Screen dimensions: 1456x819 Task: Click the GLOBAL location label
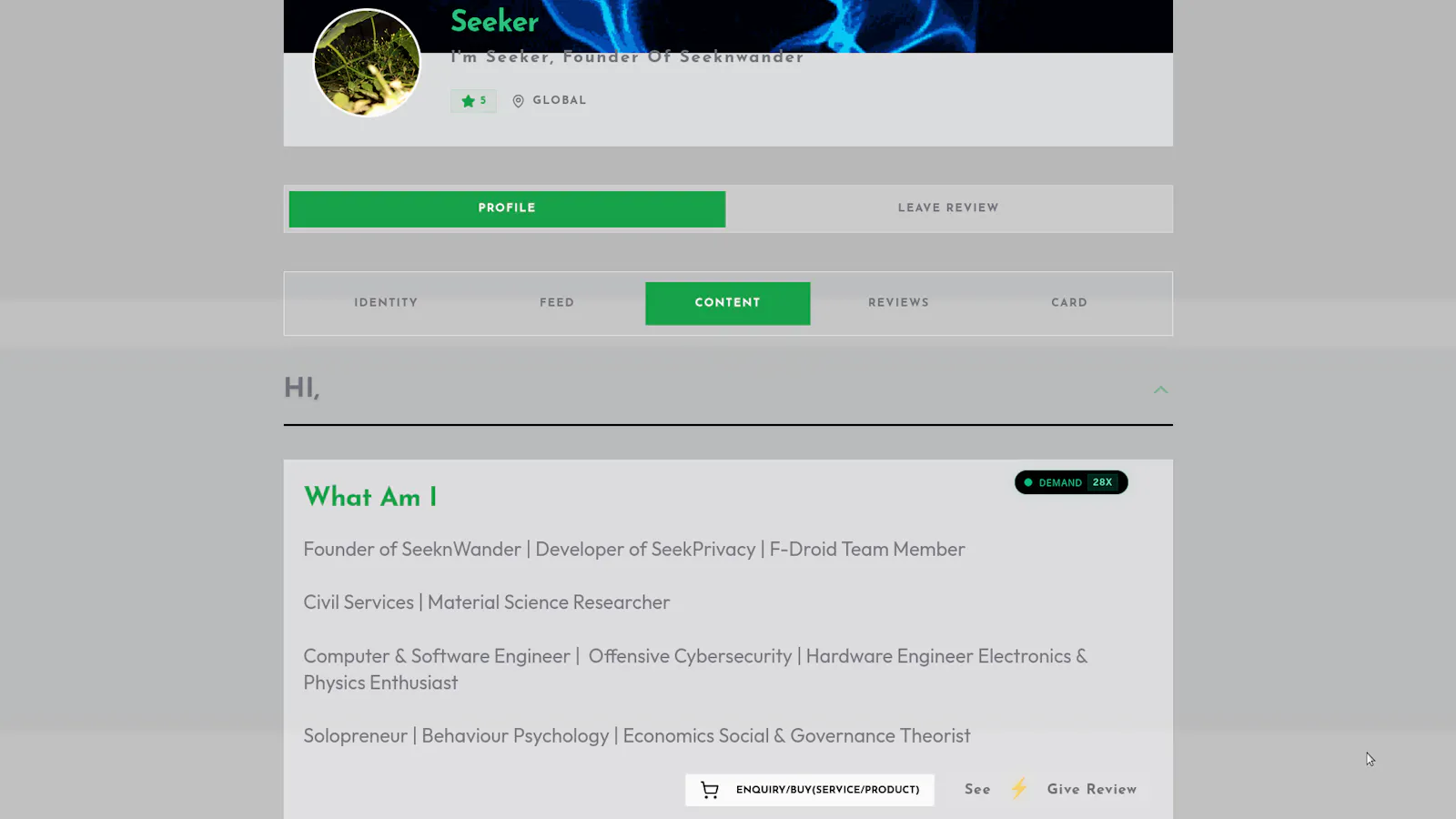560,101
